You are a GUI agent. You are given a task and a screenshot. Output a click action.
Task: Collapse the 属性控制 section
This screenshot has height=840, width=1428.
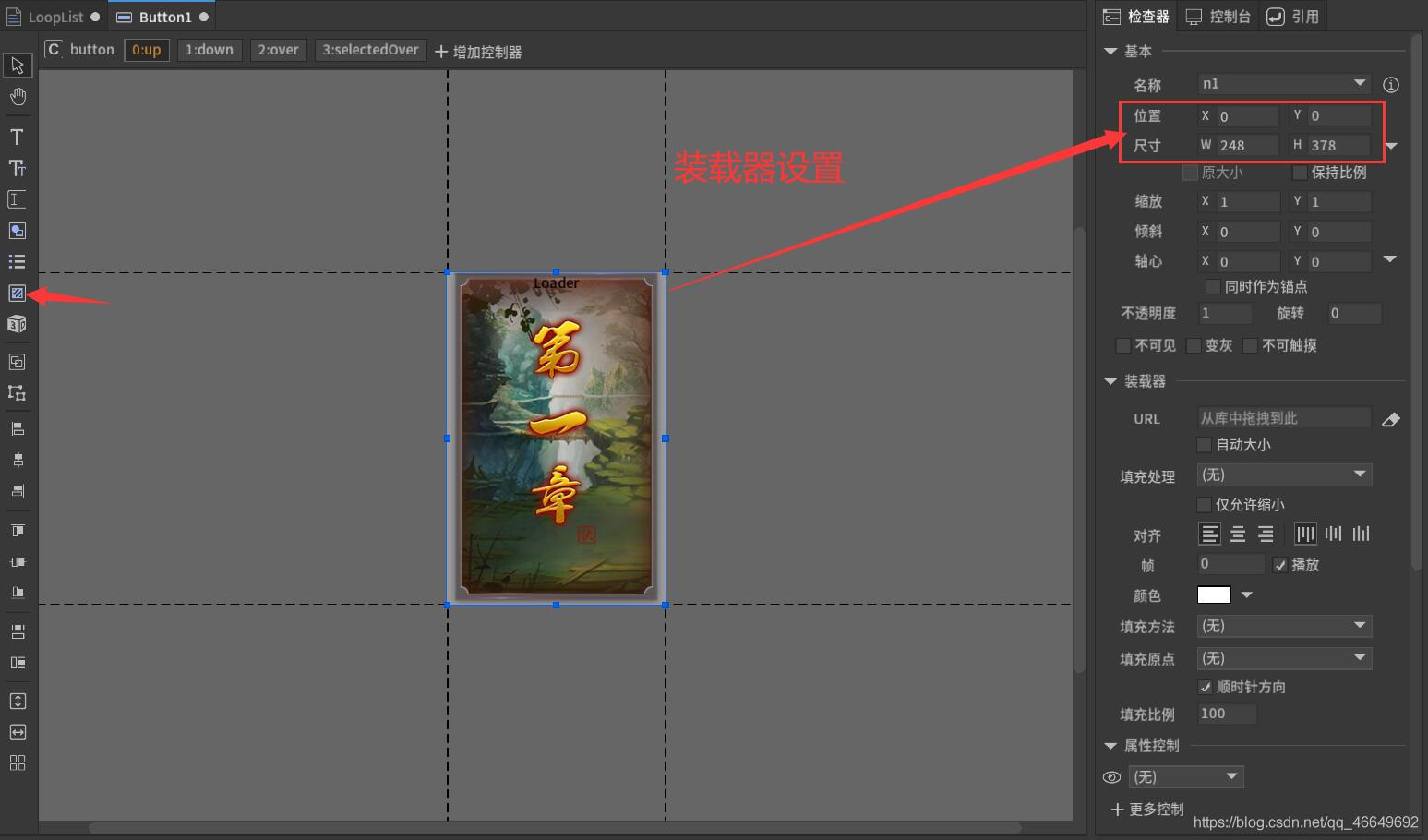pyautogui.click(x=1110, y=746)
